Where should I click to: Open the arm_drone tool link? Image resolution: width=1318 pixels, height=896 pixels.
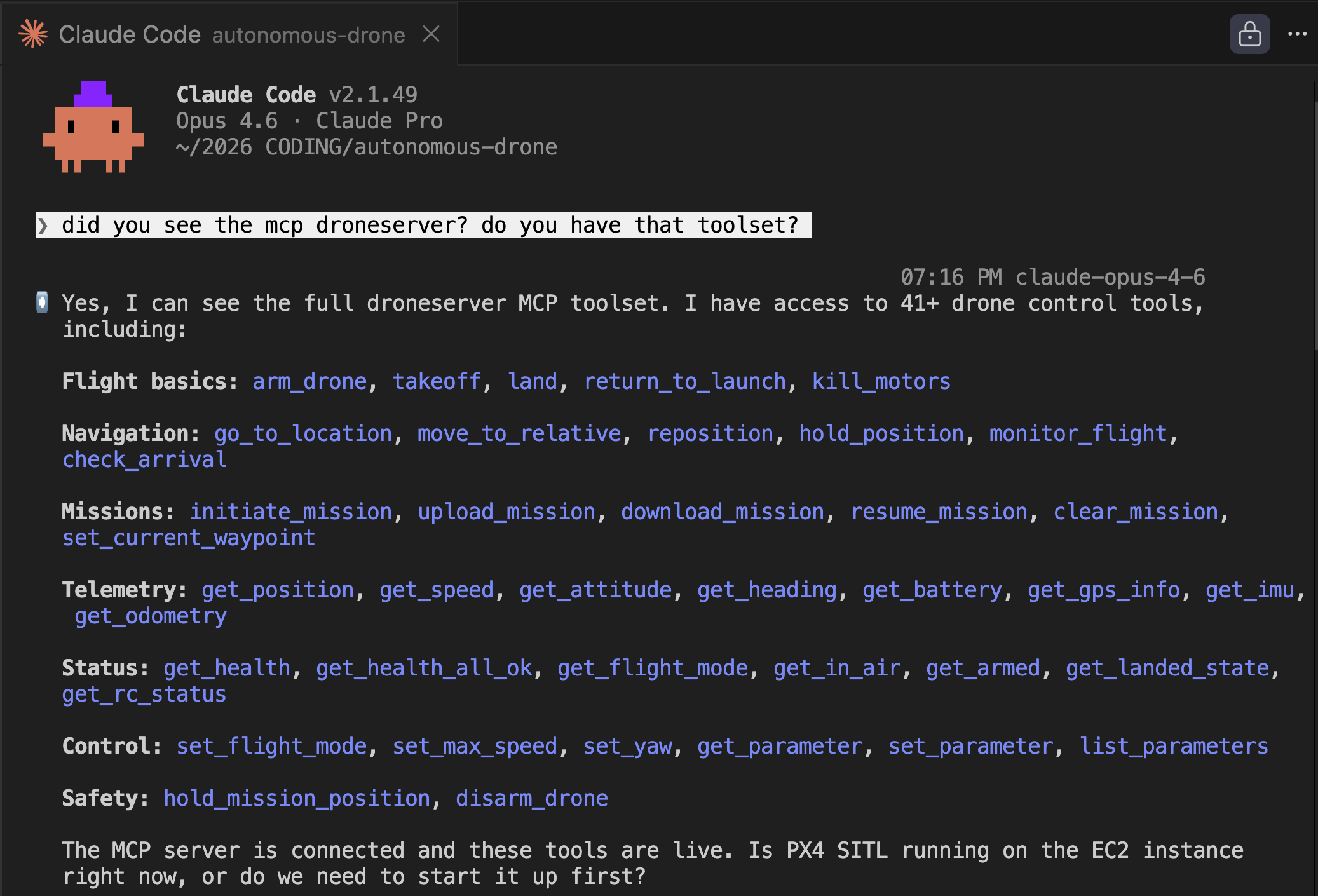pyautogui.click(x=309, y=381)
